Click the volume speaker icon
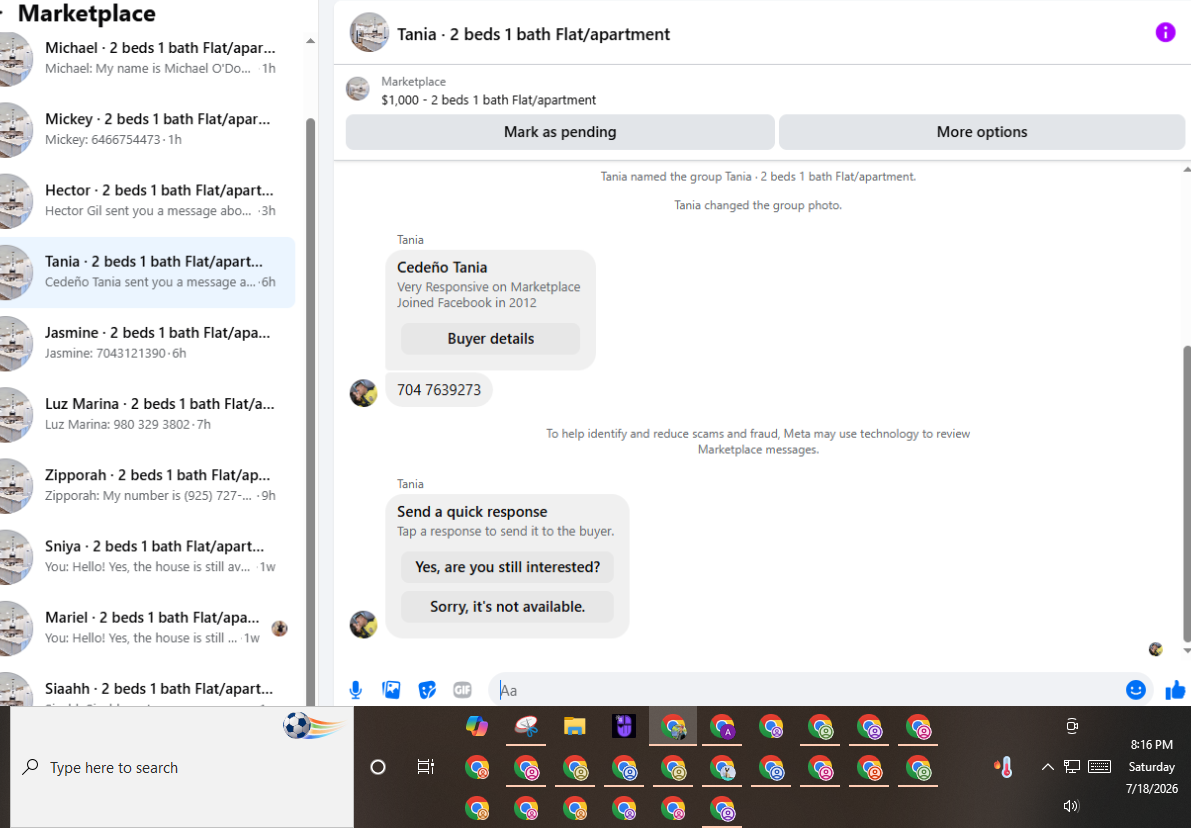 point(1071,806)
